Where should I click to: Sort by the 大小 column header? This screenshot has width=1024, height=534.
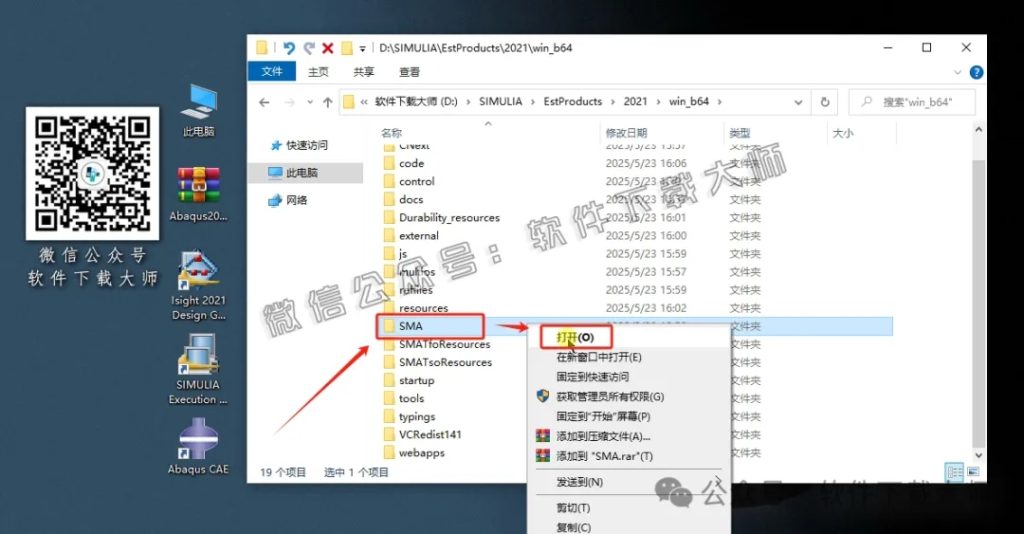[842, 133]
